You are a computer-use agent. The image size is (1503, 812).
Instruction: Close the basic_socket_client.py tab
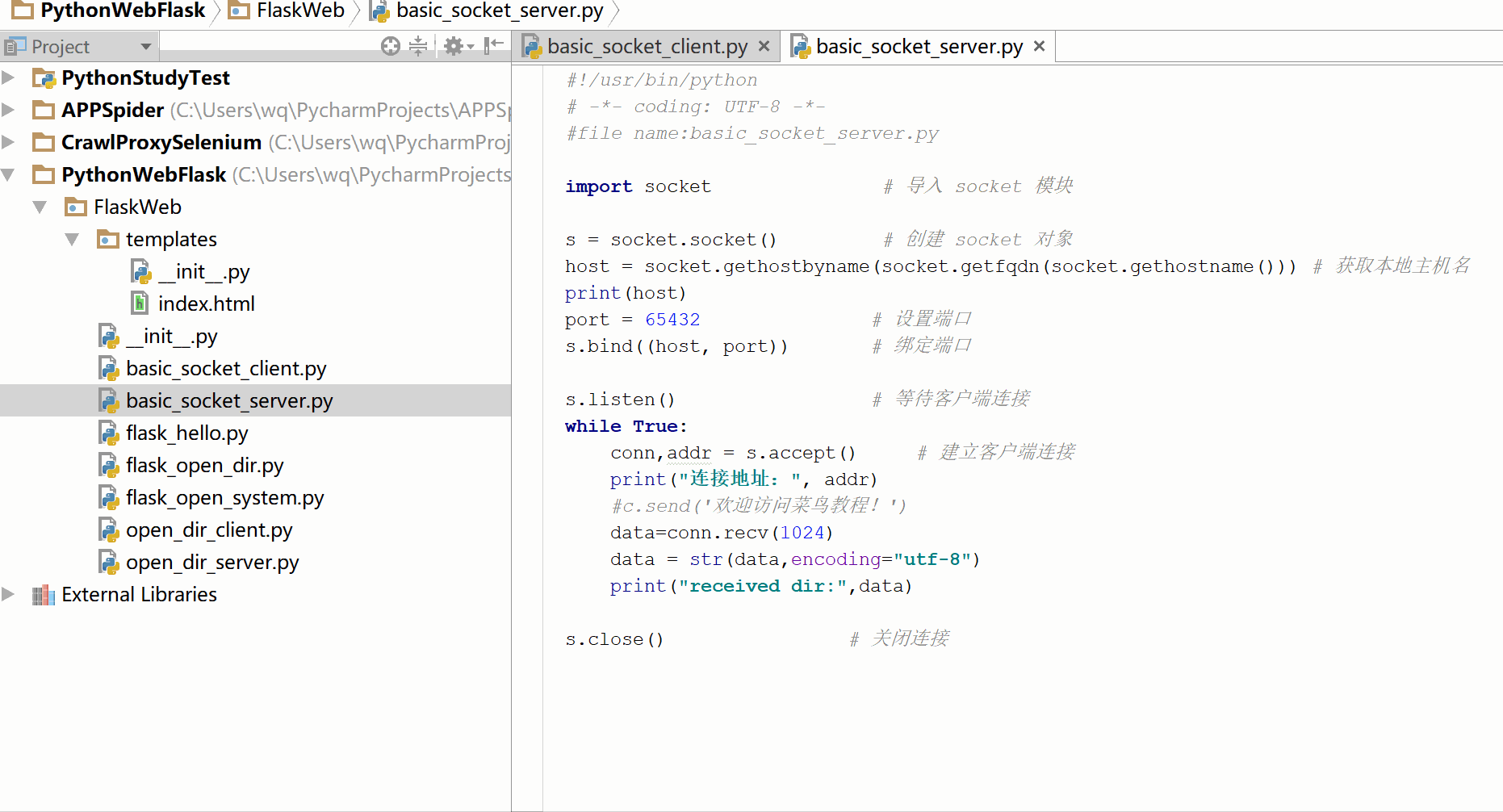764,47
